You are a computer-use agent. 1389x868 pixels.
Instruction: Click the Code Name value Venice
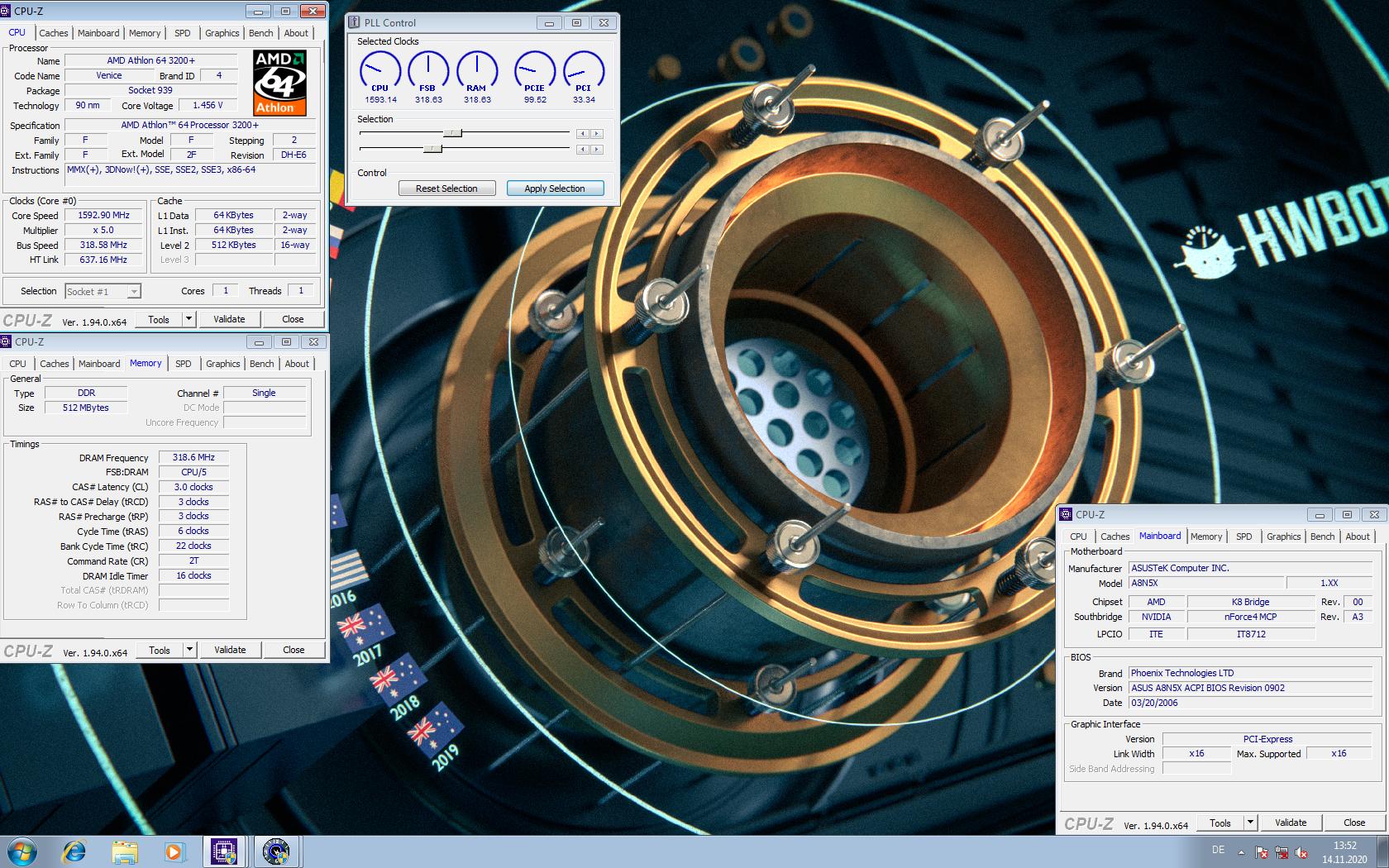click(x=109, y=75)
